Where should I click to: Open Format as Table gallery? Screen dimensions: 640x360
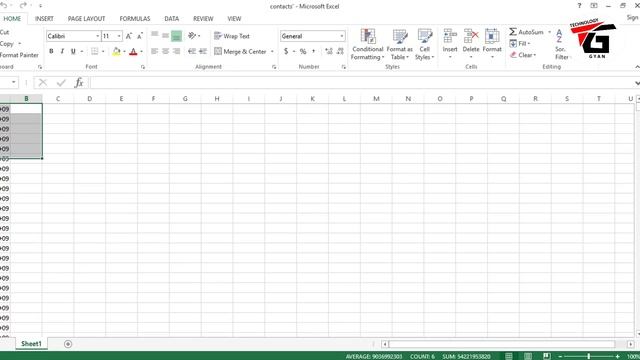400,44
